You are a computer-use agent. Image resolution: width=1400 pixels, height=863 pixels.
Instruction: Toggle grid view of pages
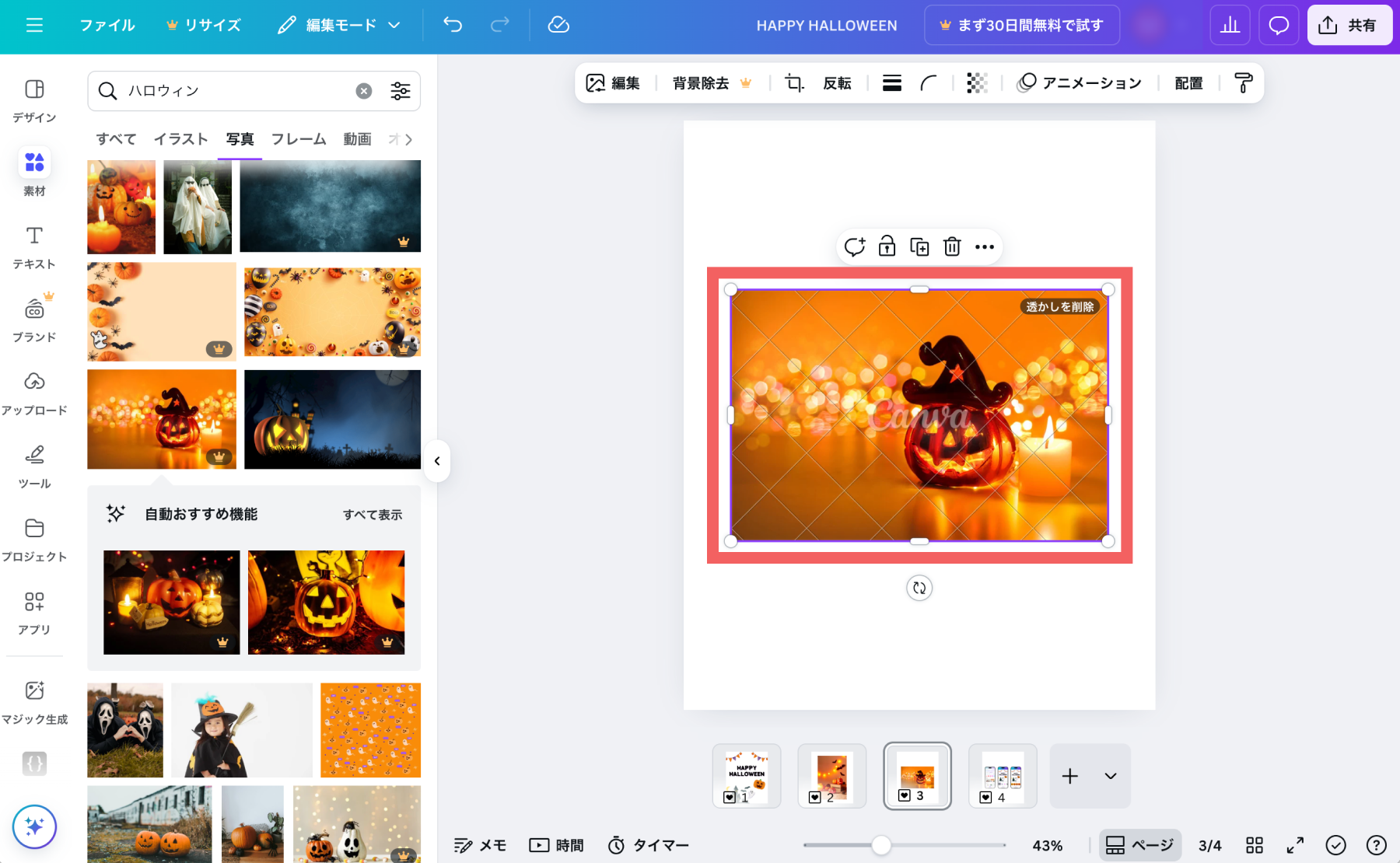[1254, 845]
